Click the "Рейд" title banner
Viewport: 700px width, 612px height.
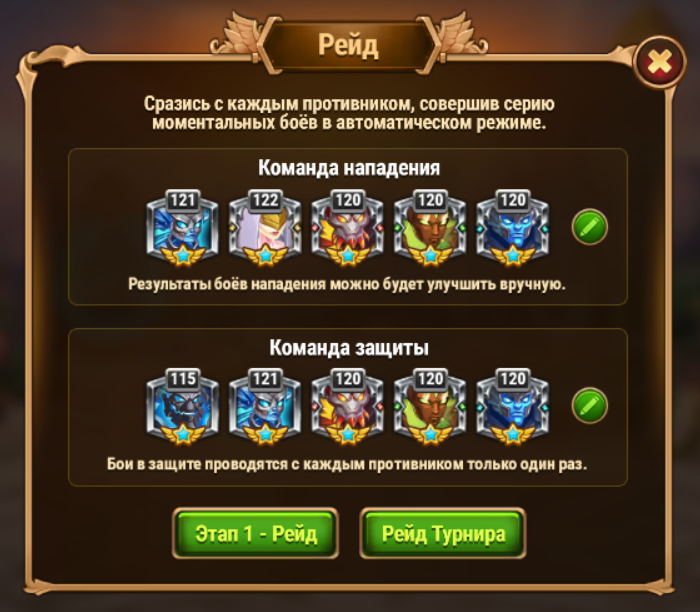point(348,45)
